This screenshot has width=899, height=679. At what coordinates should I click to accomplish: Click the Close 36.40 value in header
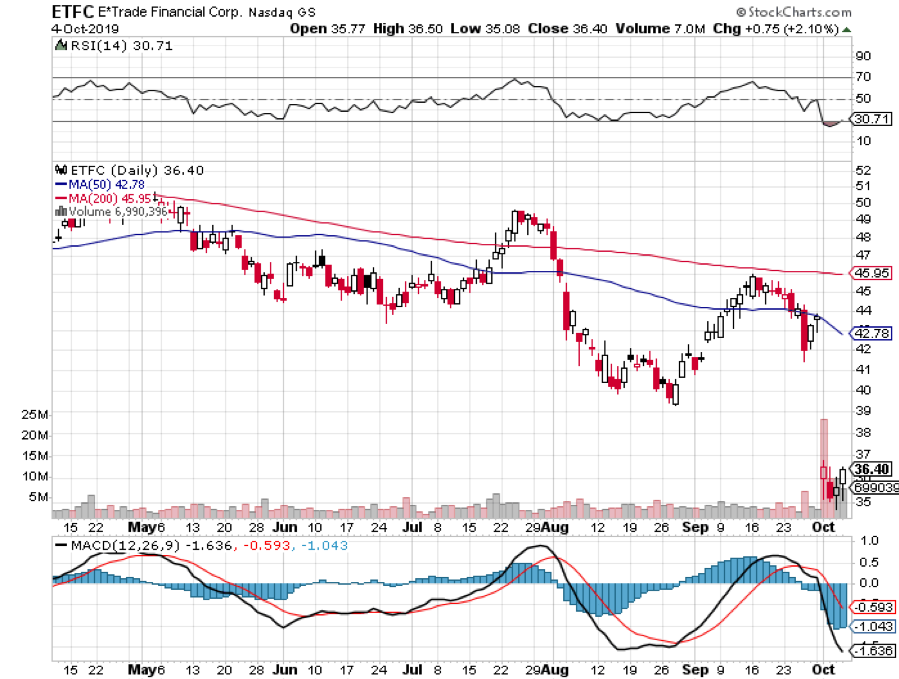[x=568, y=29]
